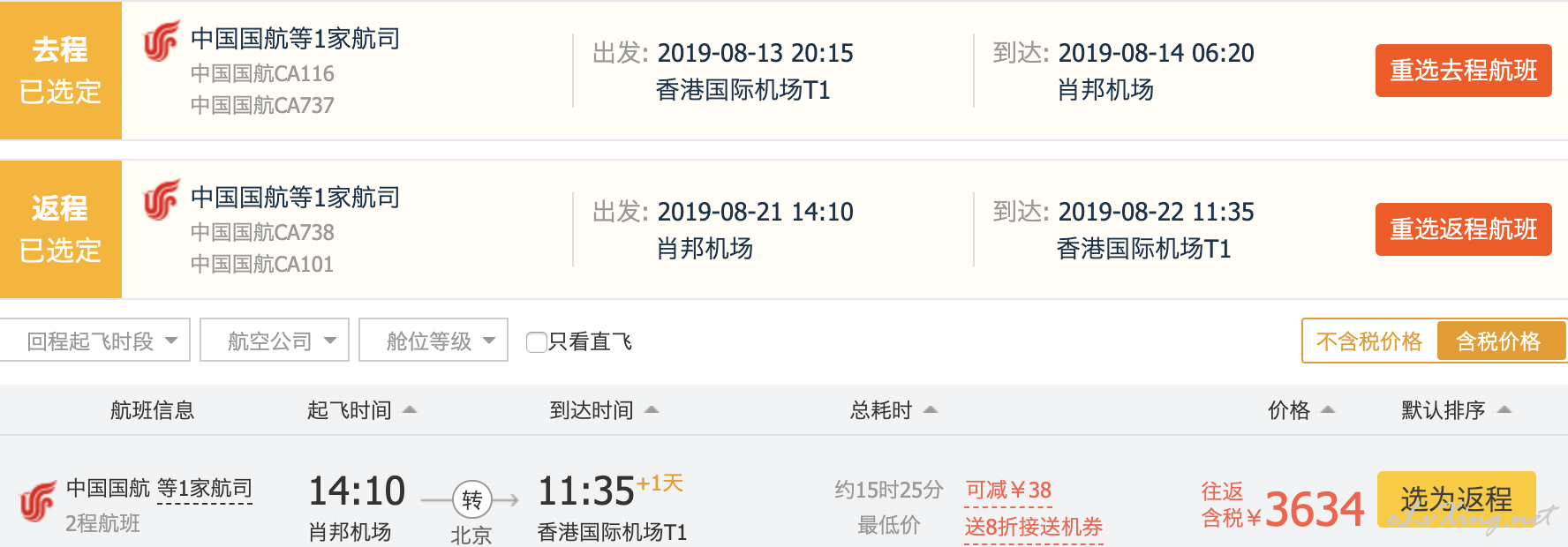The height and width of the screenshot is (547, 1568).
Task: Sort by 到达时间 using its arrow icon
Action: tap(652, 409)
